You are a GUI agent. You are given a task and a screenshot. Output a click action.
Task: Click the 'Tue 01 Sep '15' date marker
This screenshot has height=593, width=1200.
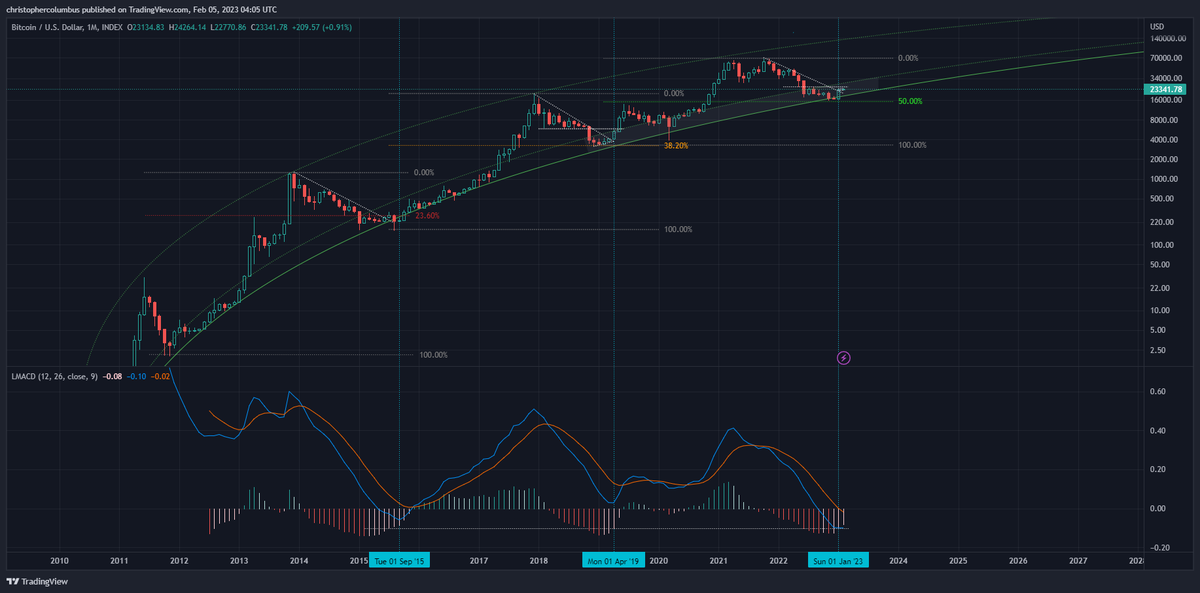coord(400,561)
